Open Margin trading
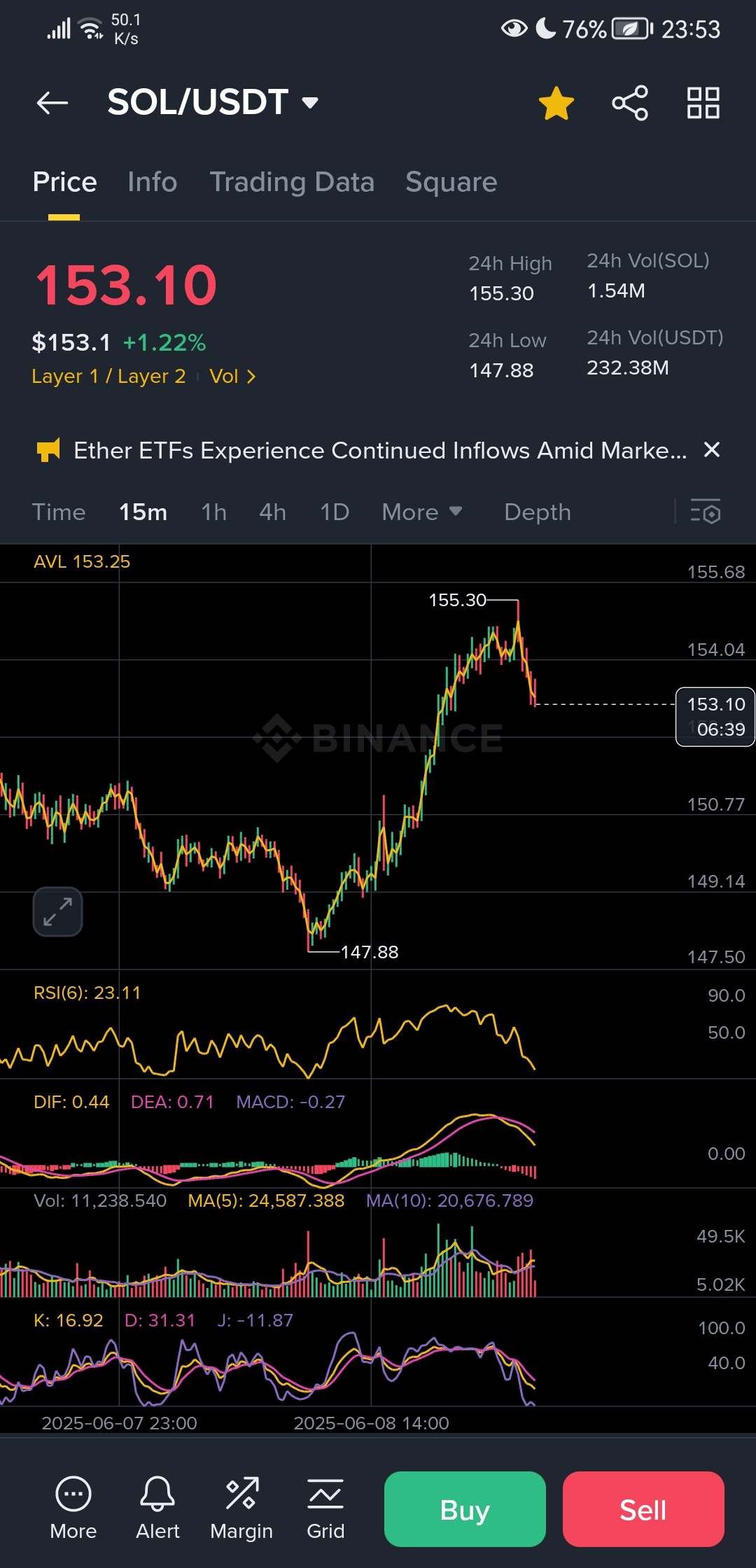 pos(241,1508)
